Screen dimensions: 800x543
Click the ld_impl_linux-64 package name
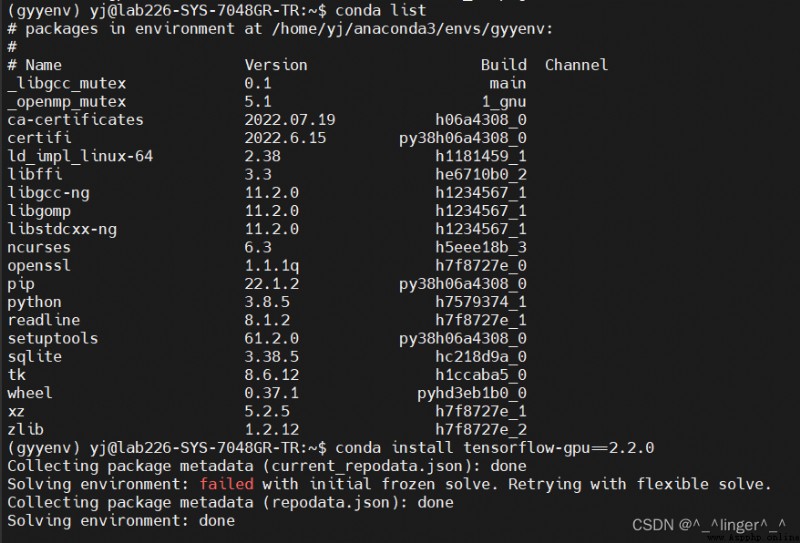pyautogui.click(x=80, y=156)
